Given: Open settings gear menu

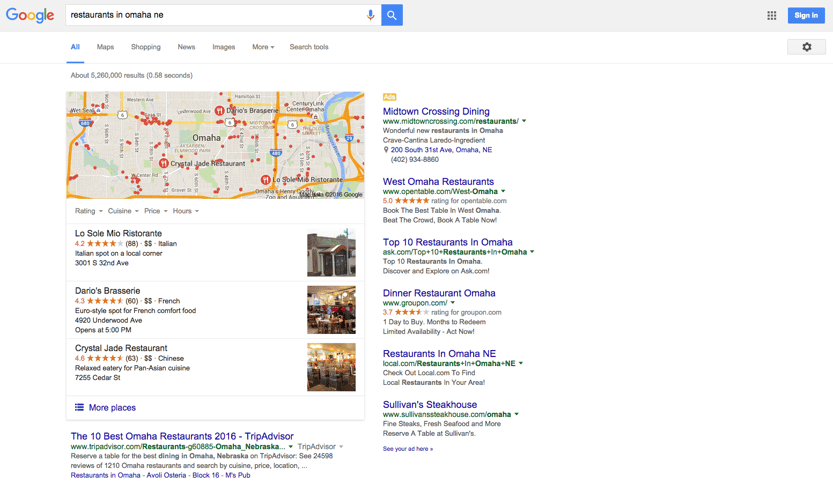Looking at the screenshot, I should (806, 47).
